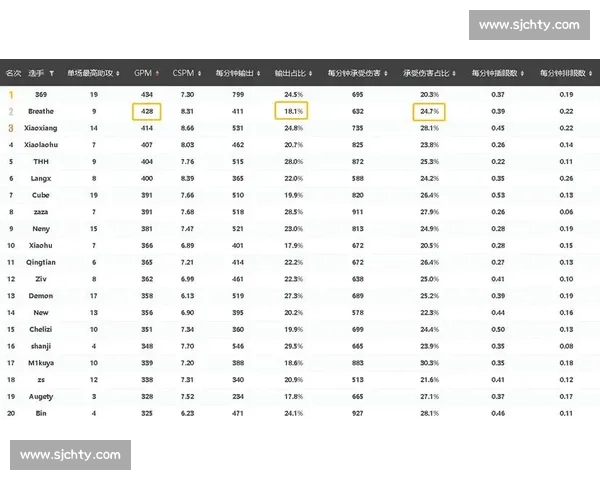Click the filter icon next to 选手
The height and width of the screenshot is (480, 600).
click(51, 73)
